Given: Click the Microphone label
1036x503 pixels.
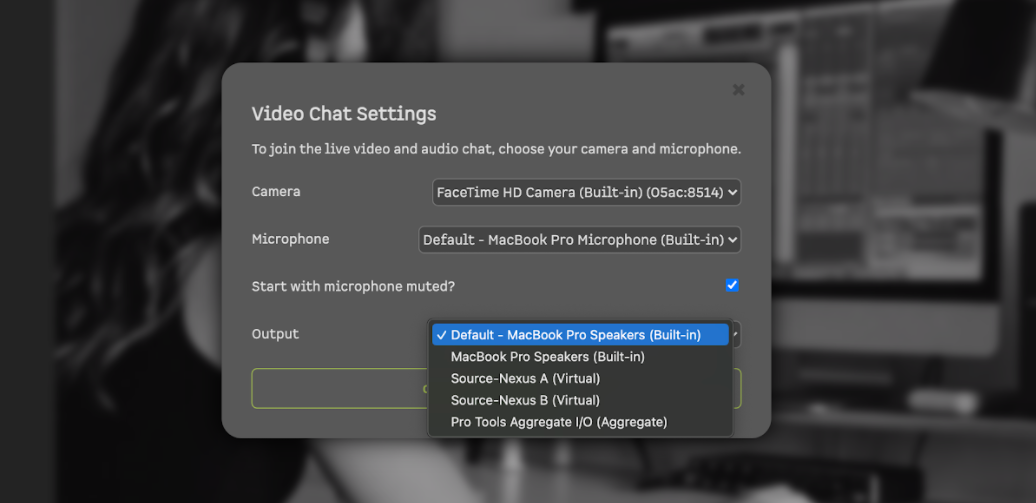Looking at the screenshot, I should (290, 240).
